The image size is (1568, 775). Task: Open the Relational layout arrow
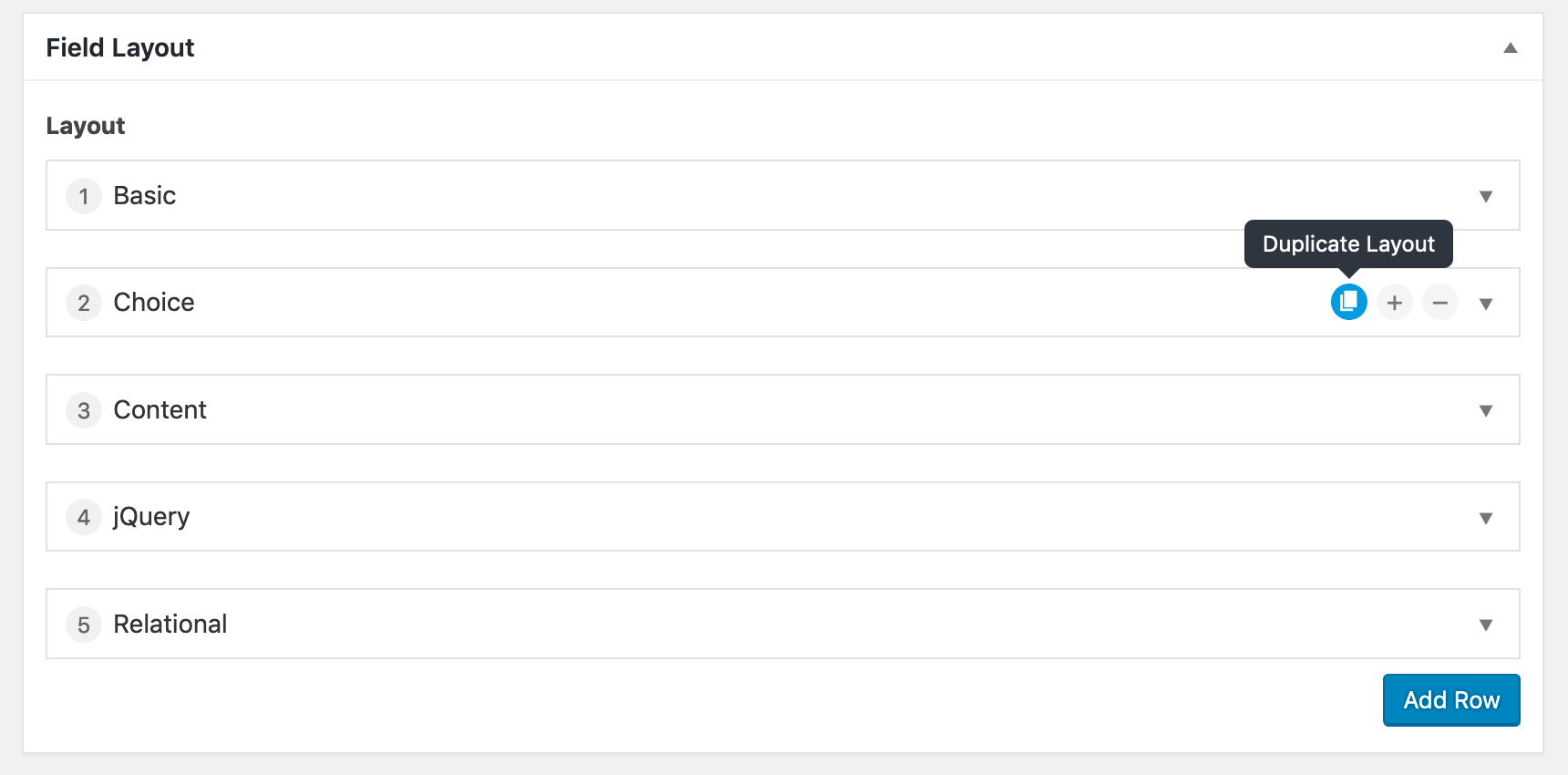coord(1485,625)
